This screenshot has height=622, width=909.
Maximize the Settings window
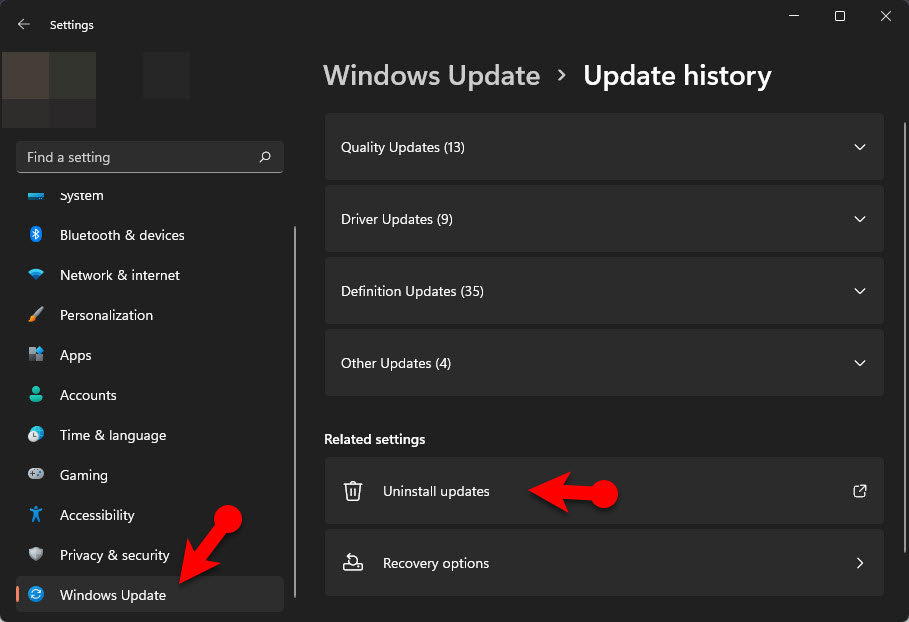[839, 16]
